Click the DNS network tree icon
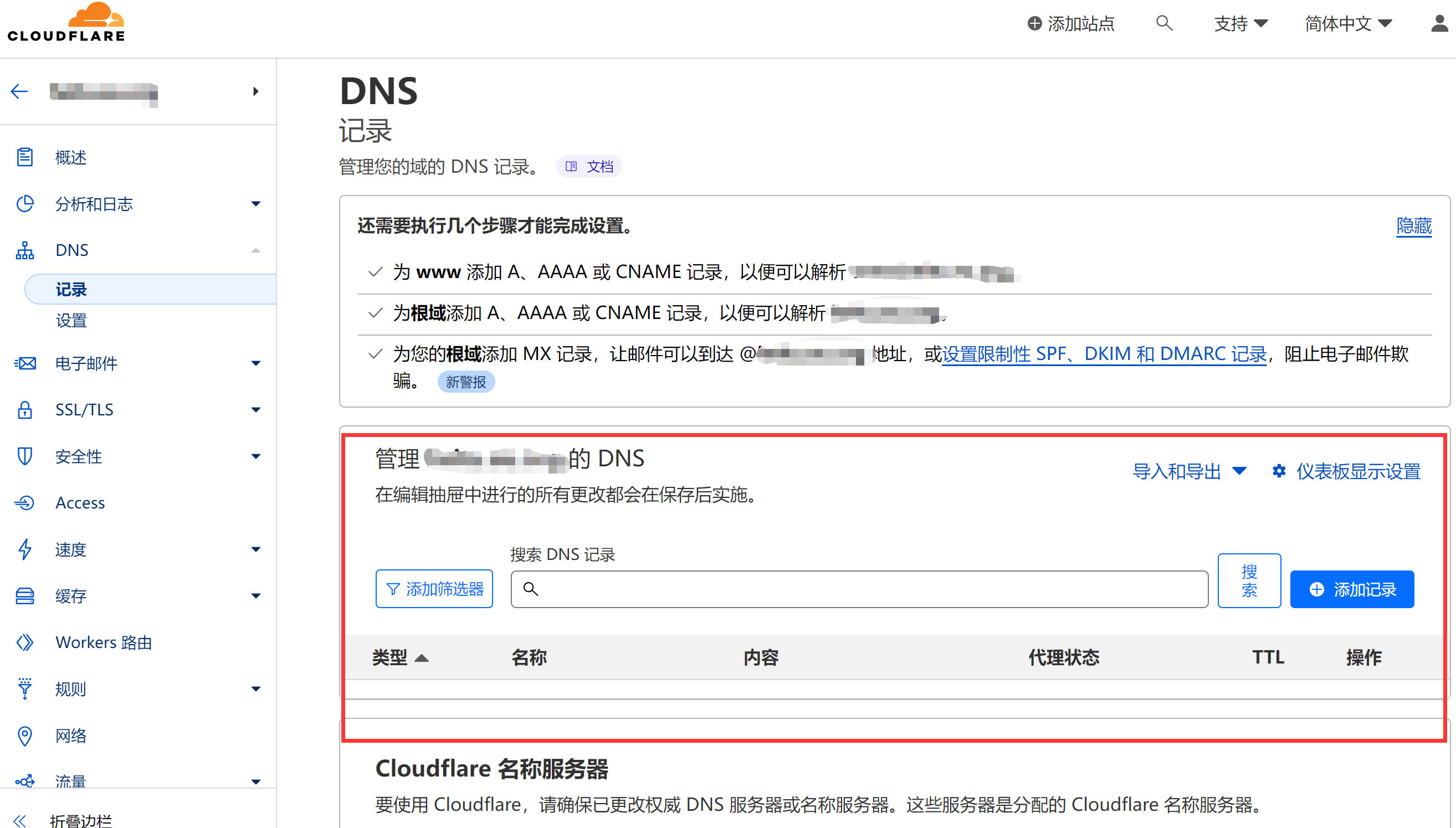Image resolution: width=1456 pixels, height=828 pixels. pos(24,250)
